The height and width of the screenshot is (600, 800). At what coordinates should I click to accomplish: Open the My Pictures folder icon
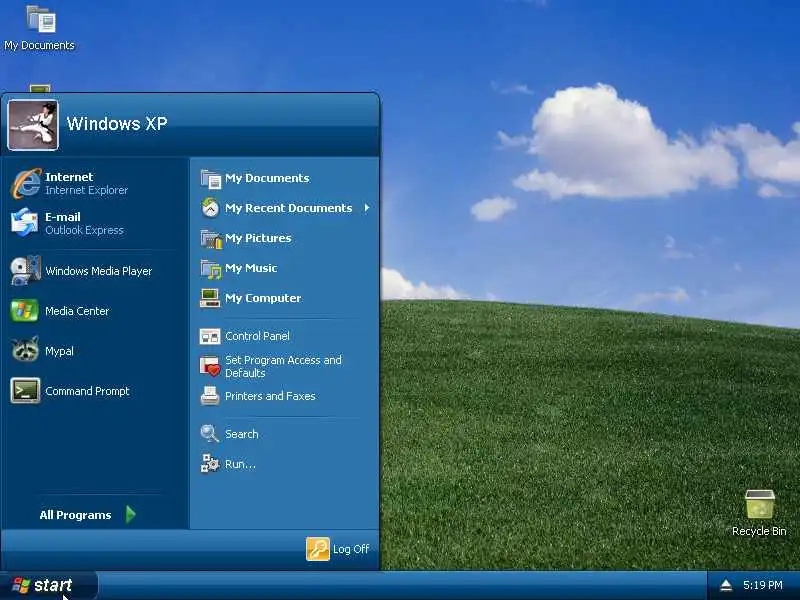click(x=211, y=238)
